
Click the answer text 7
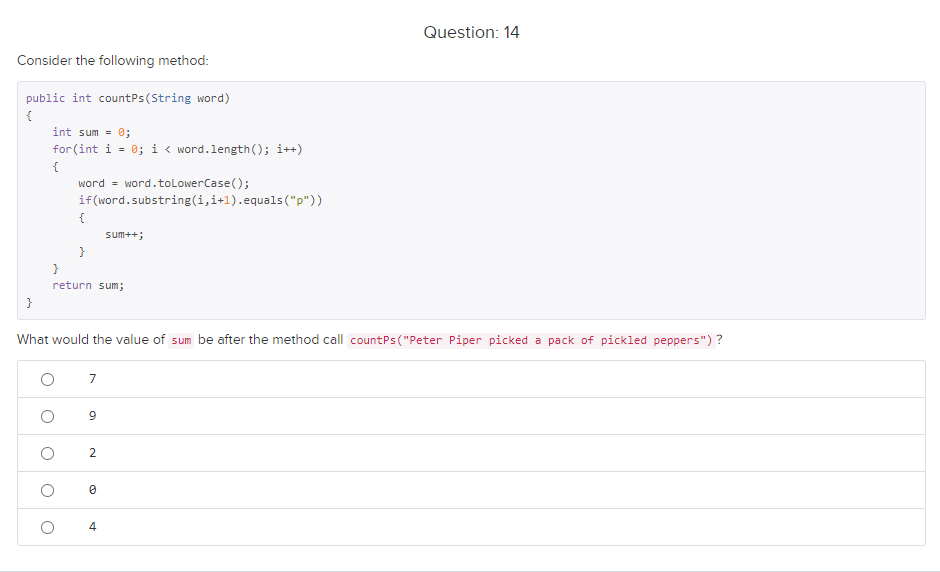(92, 378)
